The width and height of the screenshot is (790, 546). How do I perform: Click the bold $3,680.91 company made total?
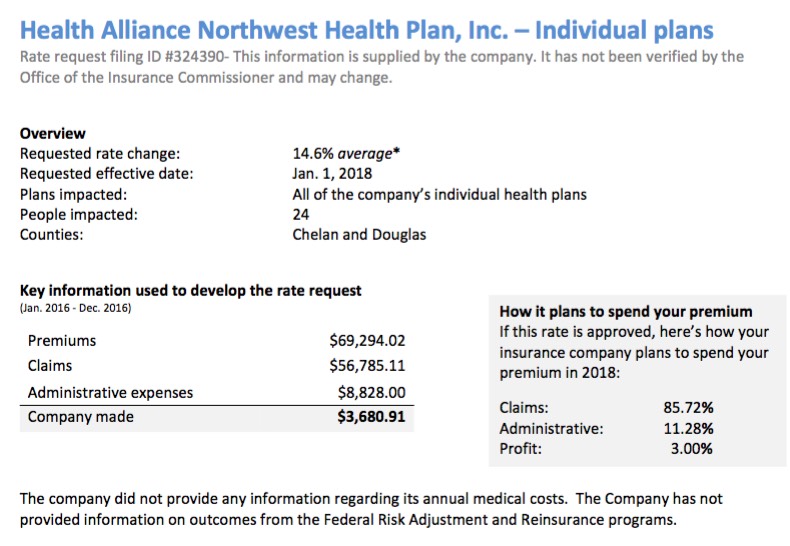(x=371, y=417)
